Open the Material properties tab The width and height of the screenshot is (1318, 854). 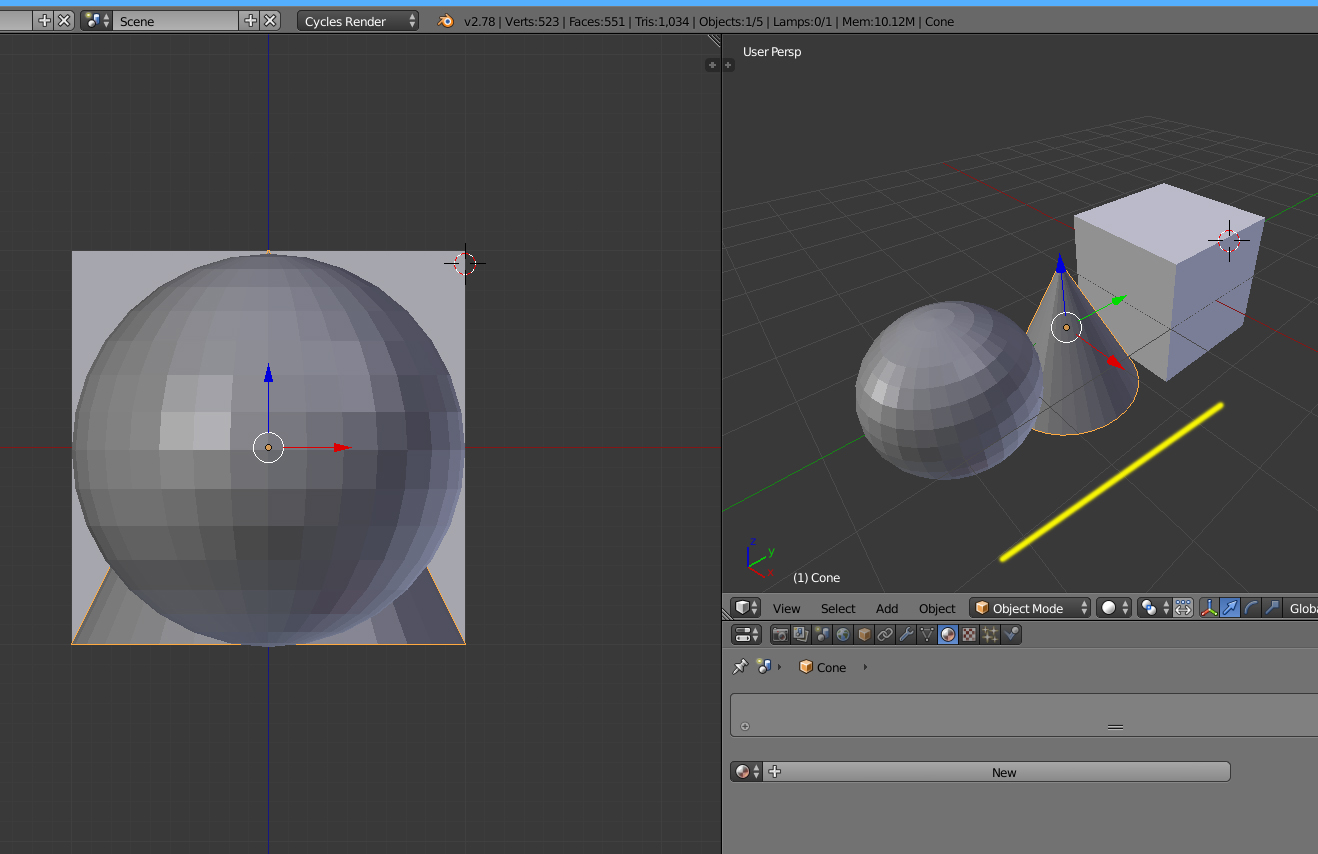948,634
